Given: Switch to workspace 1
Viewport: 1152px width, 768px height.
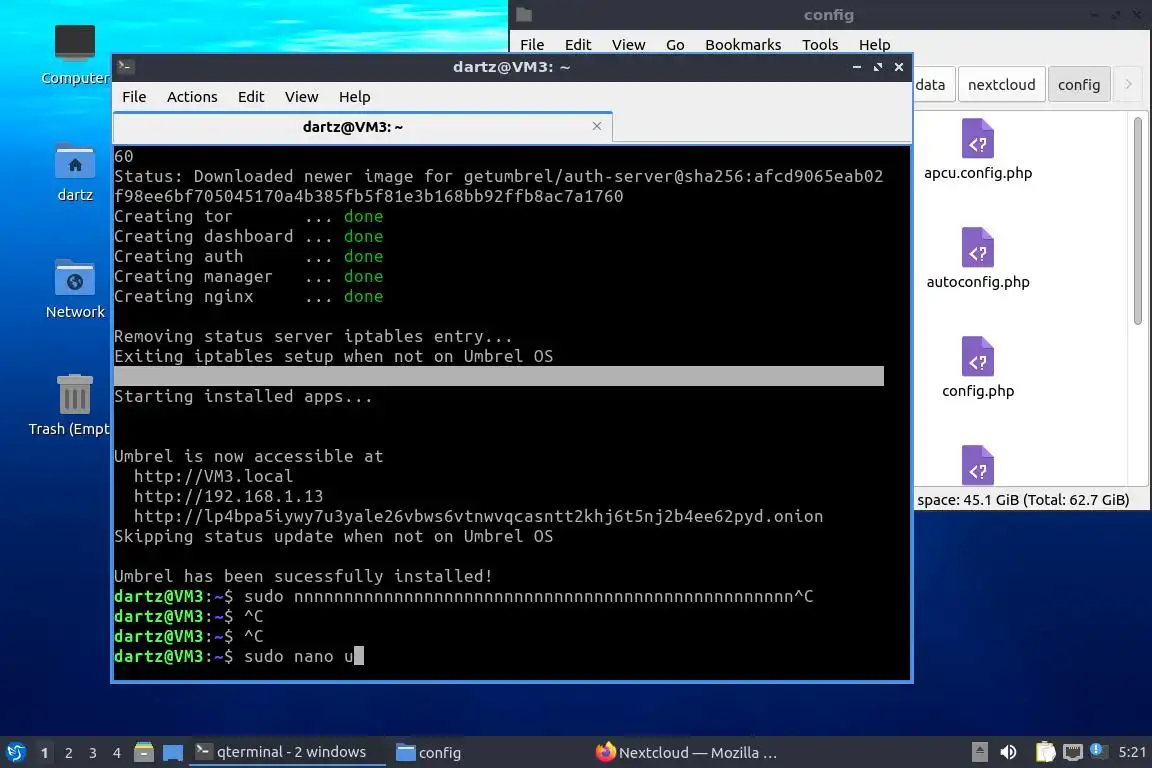Looking at the screenshot, I should 44,753.
